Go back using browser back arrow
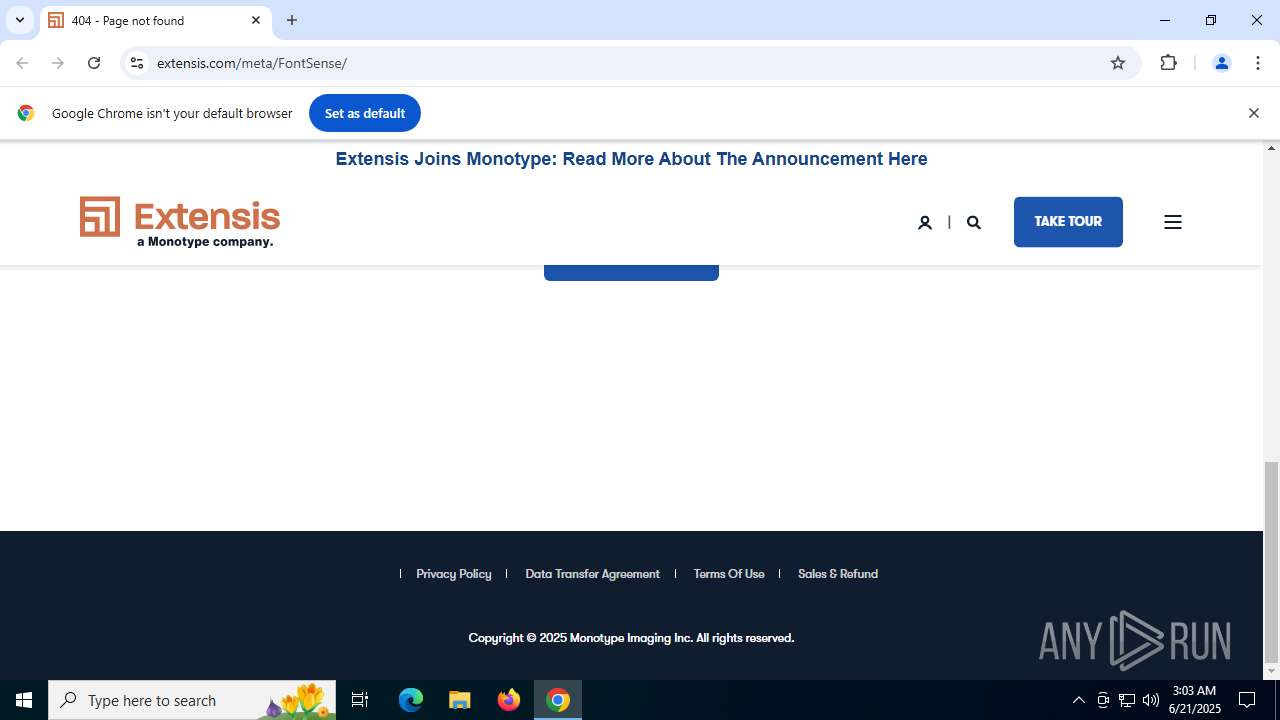 click(x=22, y=63)
